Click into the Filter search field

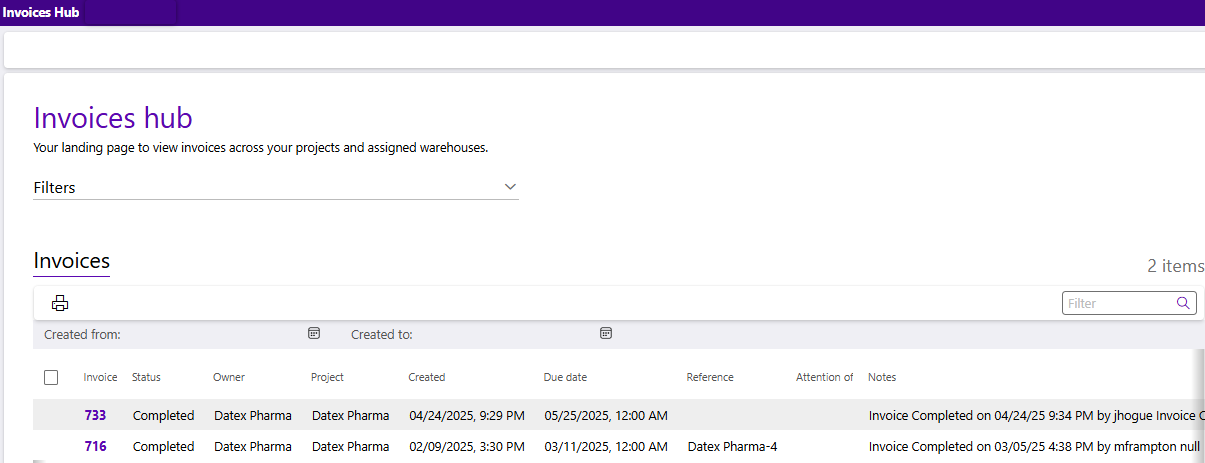pos(1118,303)
